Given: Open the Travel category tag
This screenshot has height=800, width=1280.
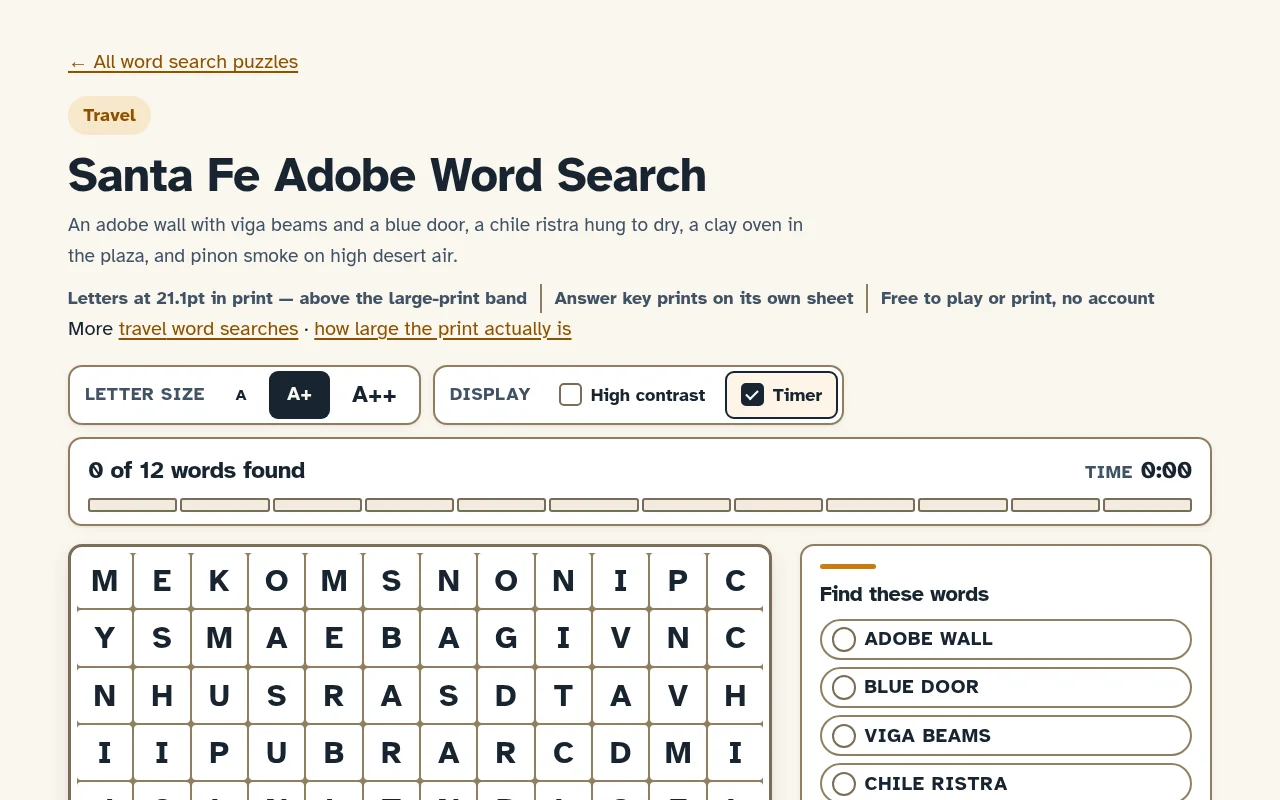Looking at the screenshot, I should (109, 115).
